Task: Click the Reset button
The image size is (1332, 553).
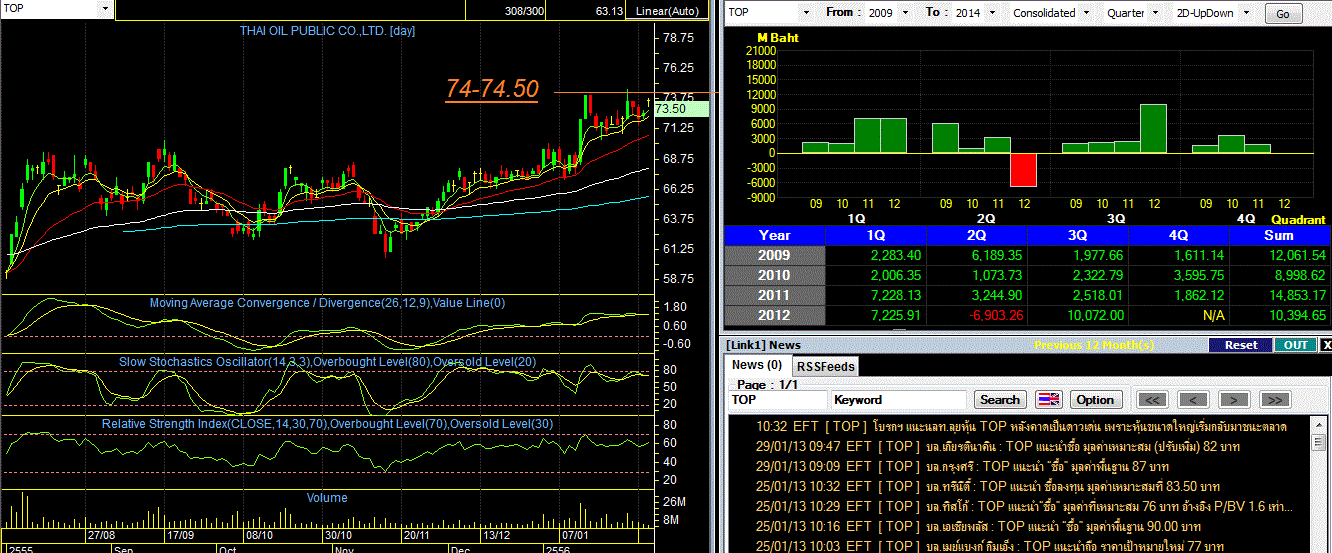Action: point(1240,345)
